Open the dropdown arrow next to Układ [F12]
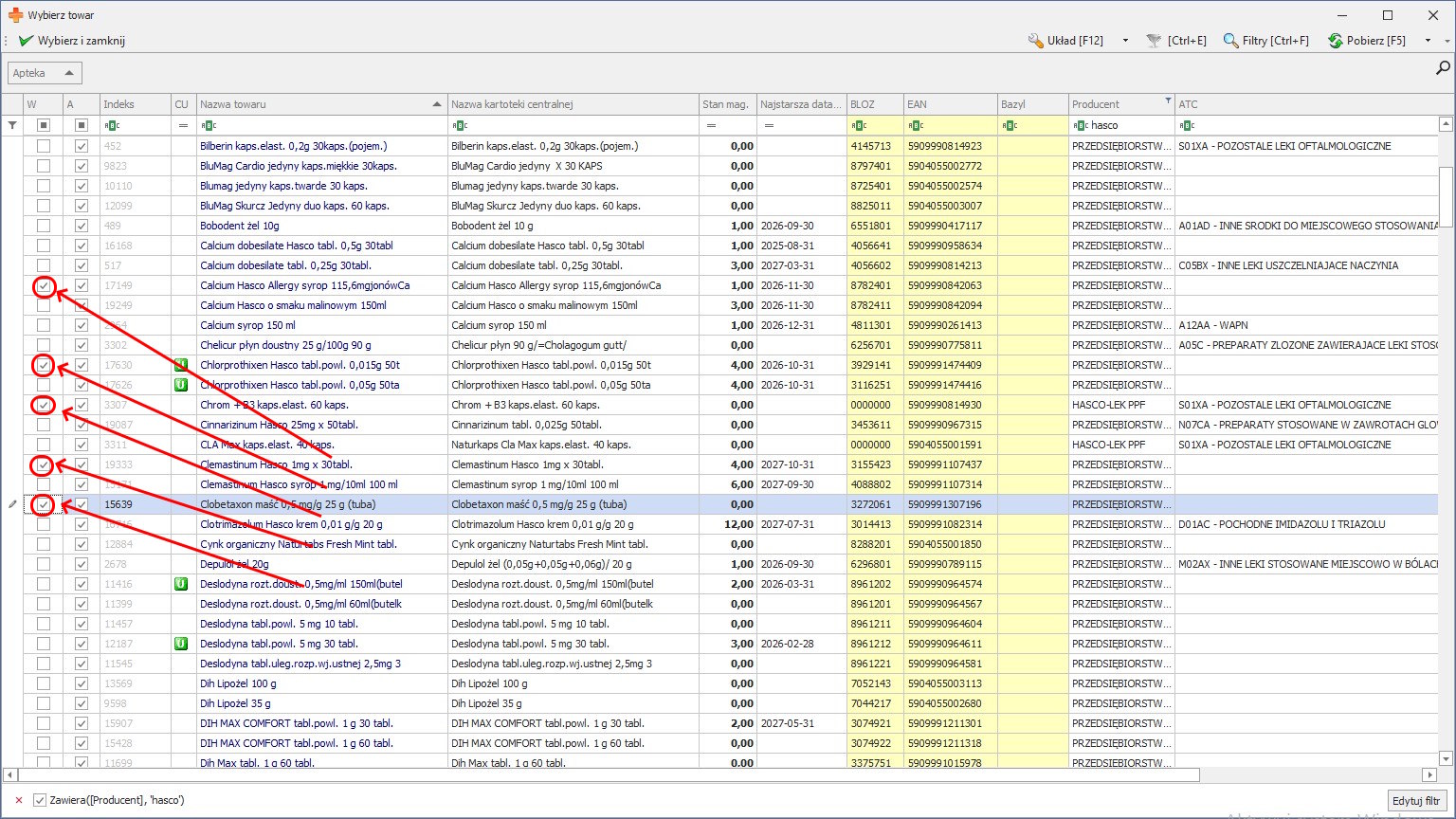 1125,41
